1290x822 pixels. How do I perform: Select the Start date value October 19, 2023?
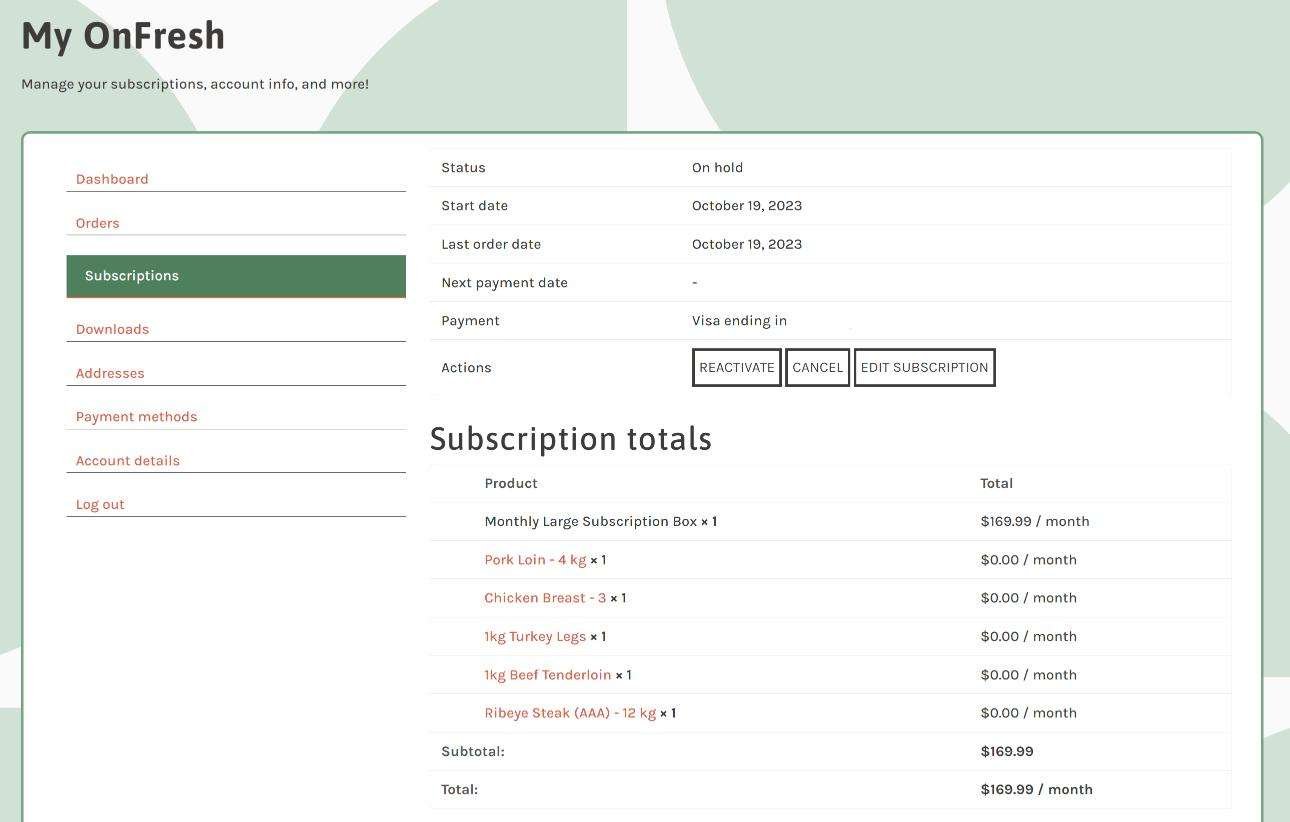747,206
